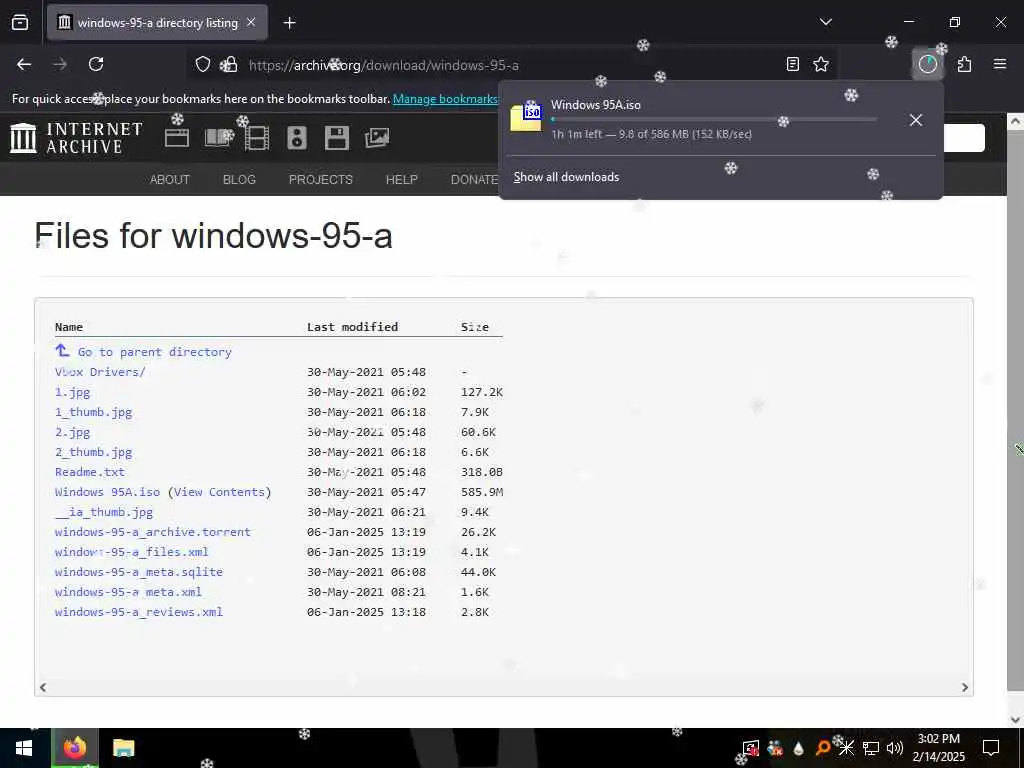Open the PROJECTS menu item
This screenshot has height=768, width=1024.
pyautogui.click(x=321, y=180)
